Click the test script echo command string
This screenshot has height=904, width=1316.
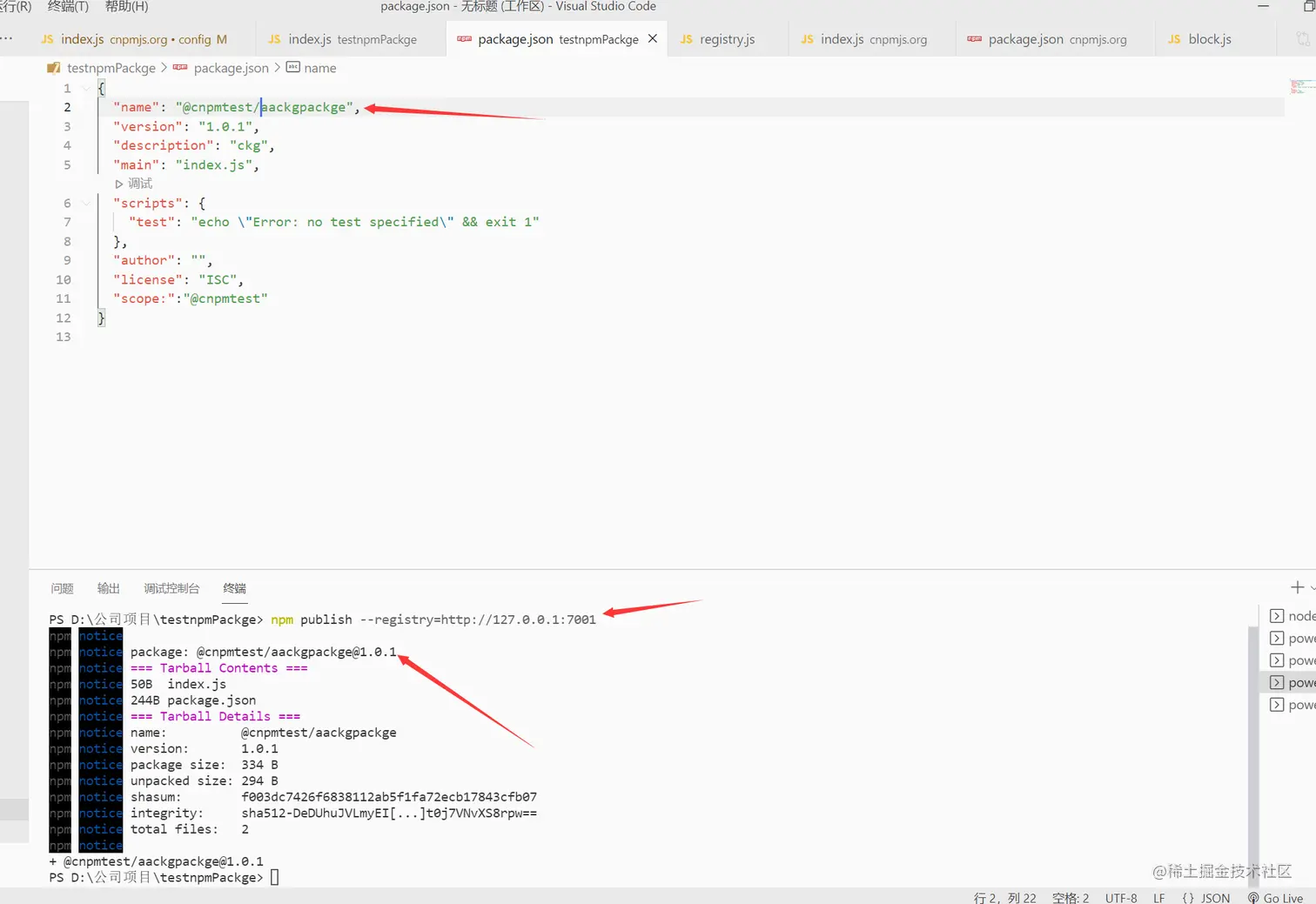(365, 222)
